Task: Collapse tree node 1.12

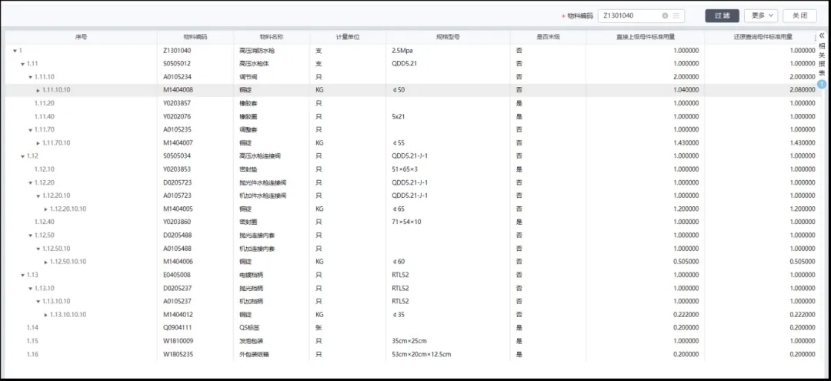Action: tap(22, 156)
